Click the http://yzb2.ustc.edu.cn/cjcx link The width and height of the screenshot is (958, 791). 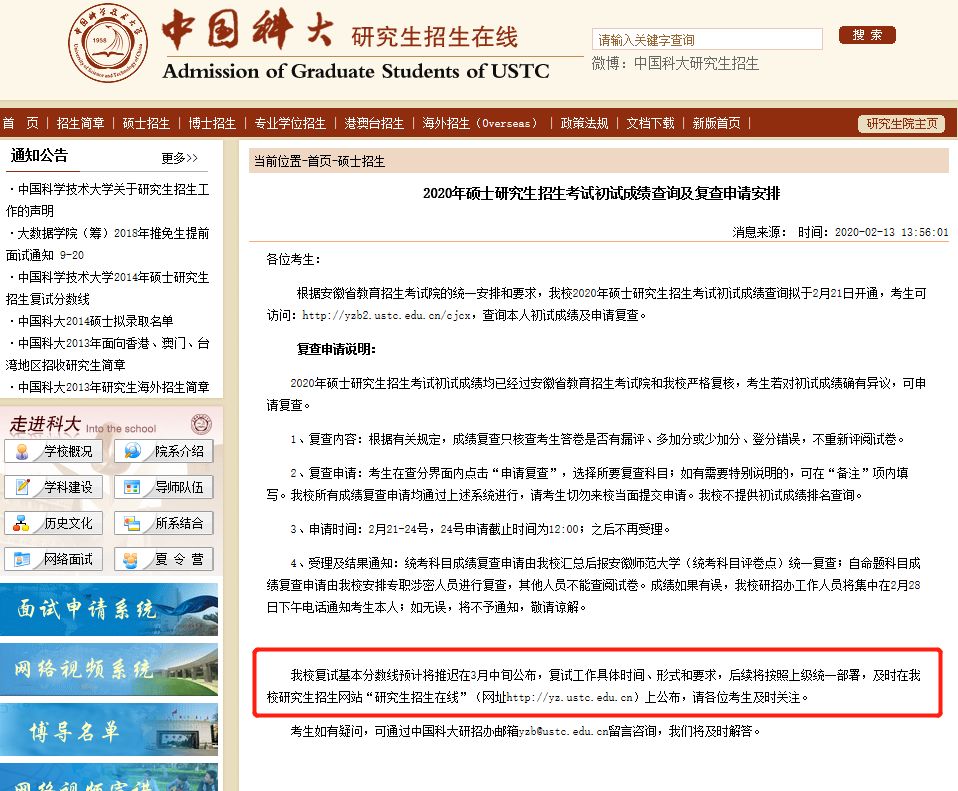click(386, 315)
